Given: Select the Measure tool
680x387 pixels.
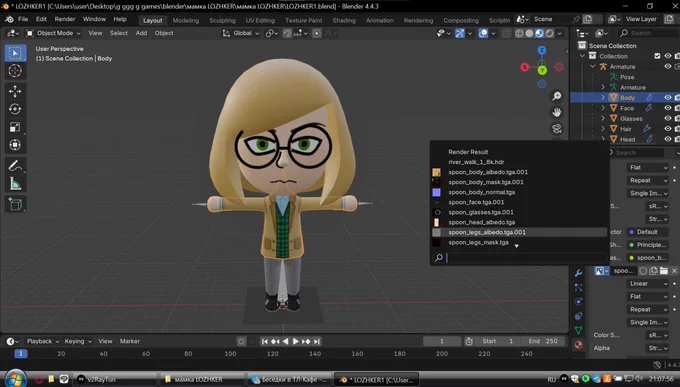Looking at the screenshot, I should click(x=15, y=184).
